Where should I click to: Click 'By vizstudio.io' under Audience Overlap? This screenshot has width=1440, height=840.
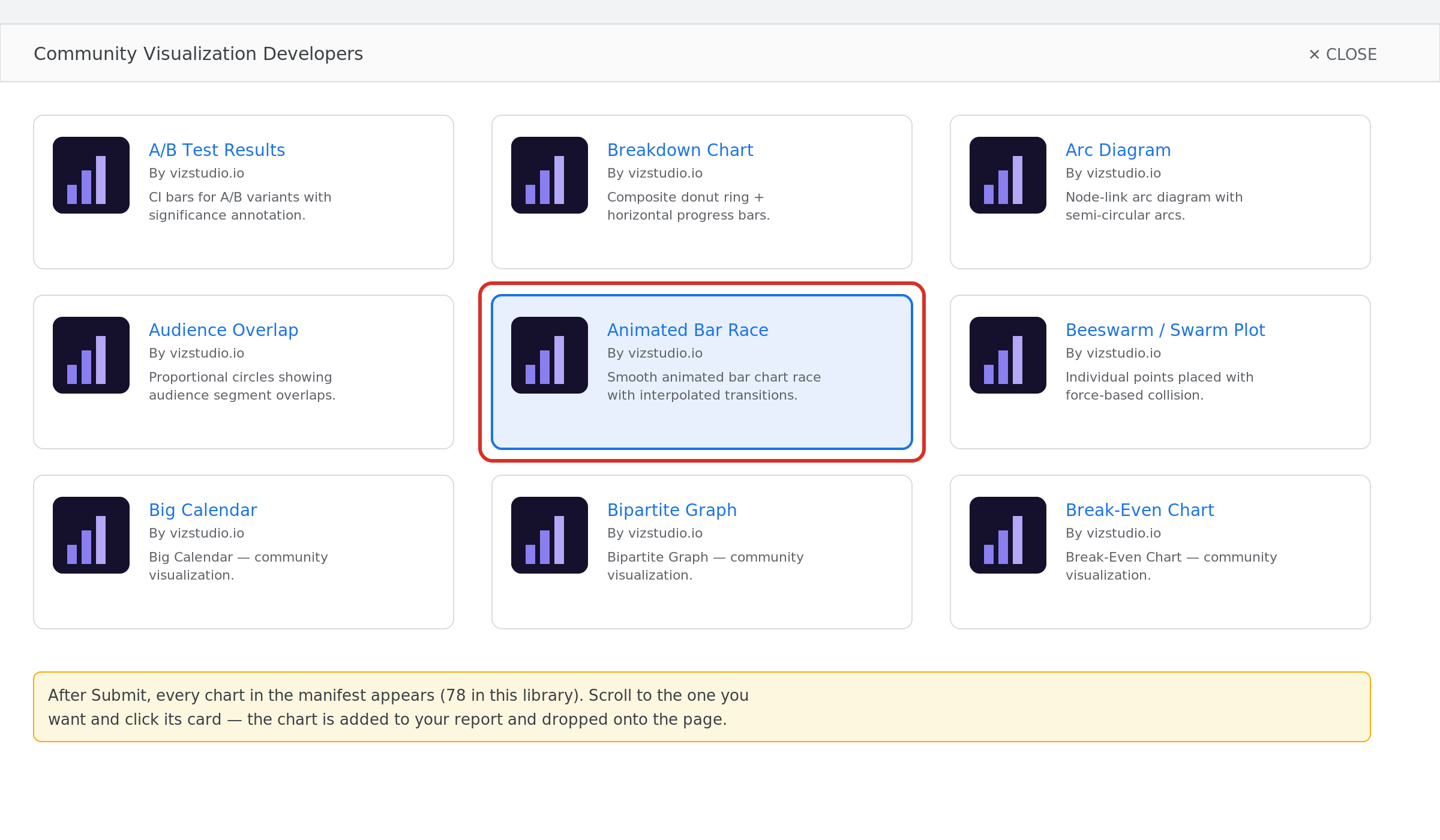pyautogui.click(x=196, y=353)
